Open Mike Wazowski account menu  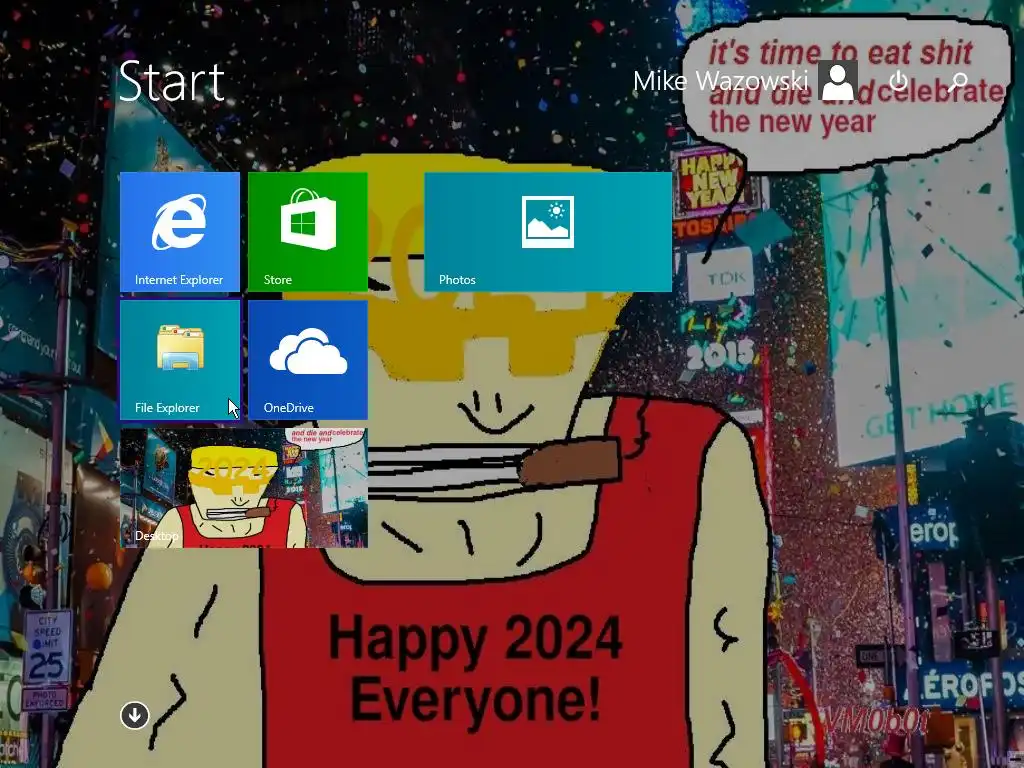(721, 81)
